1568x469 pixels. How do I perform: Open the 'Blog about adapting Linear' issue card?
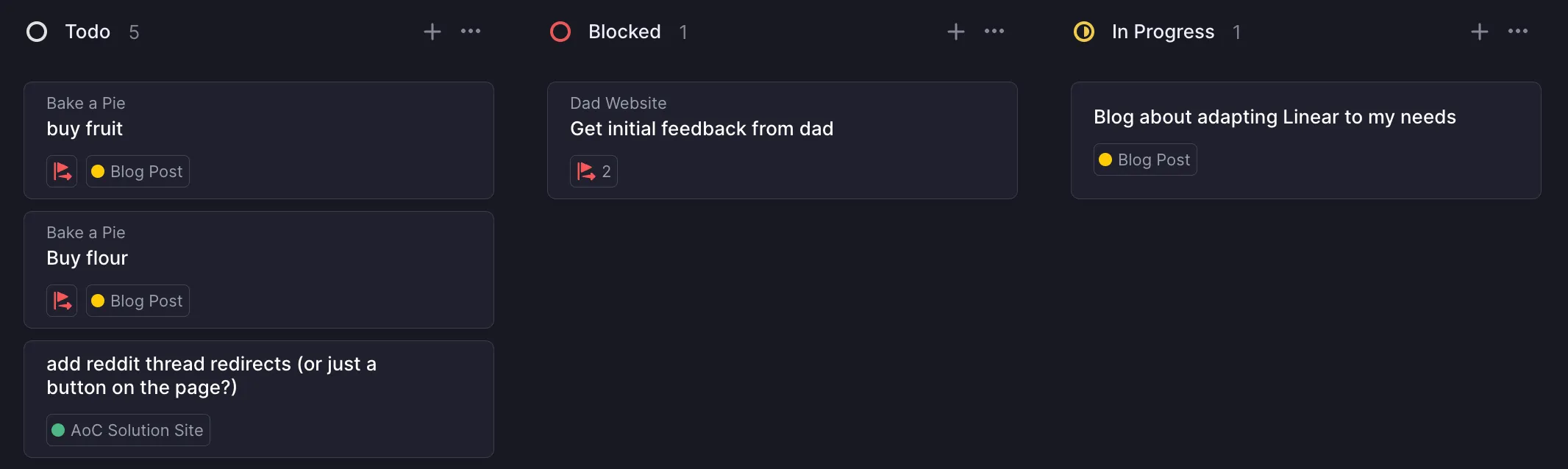click(x=1275, y=117)
